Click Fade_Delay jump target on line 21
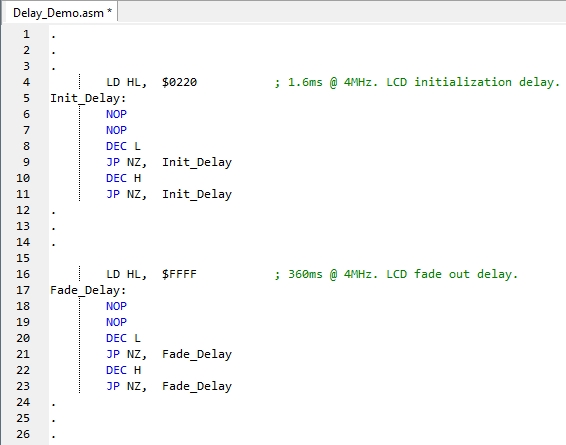This screenshot has height=445, width=566. pos(197,354)
